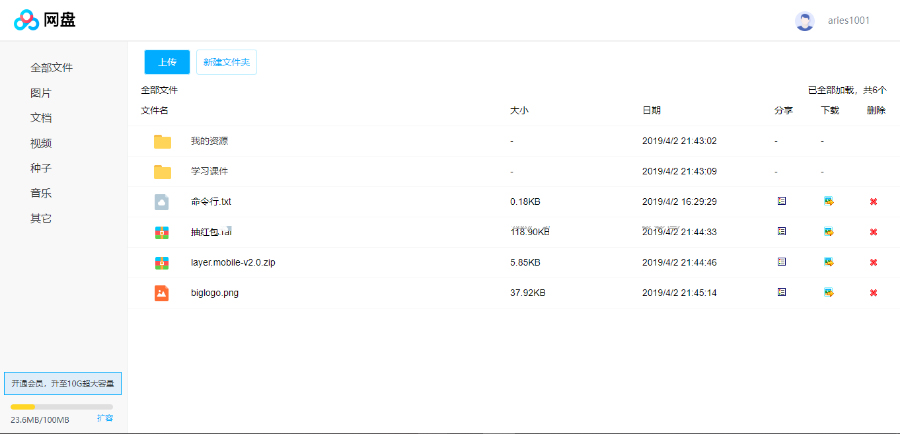Open the 我的资源 folder name

point(210,141)
